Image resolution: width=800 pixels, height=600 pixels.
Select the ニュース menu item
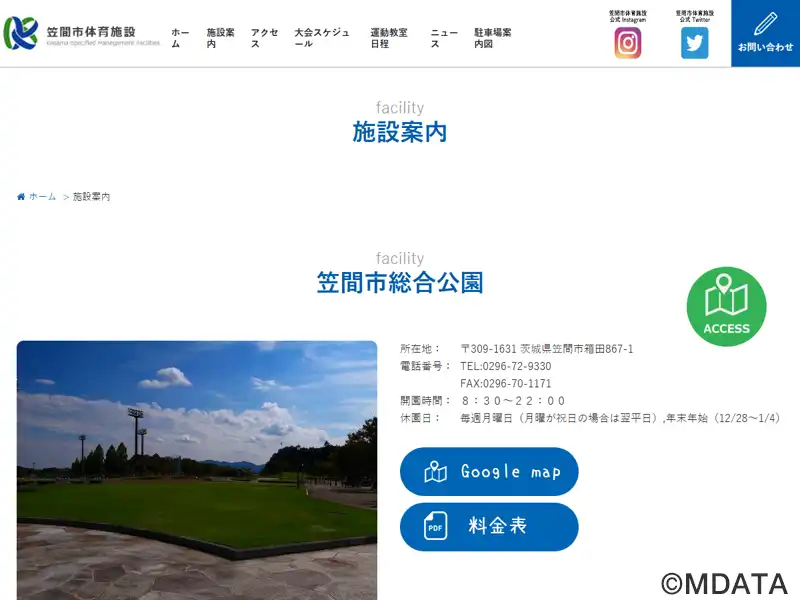point(444,38)
